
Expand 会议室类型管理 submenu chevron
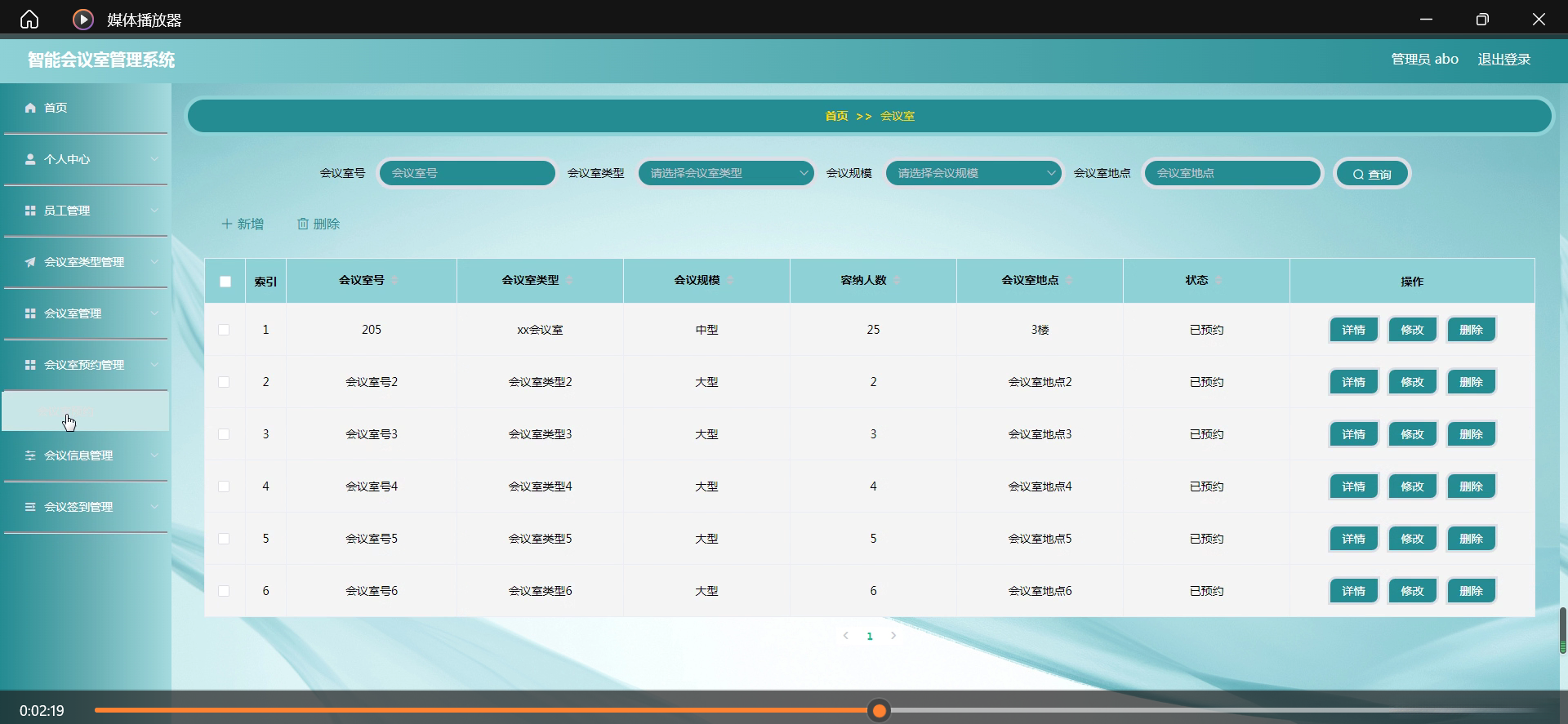tap(154, 262)
